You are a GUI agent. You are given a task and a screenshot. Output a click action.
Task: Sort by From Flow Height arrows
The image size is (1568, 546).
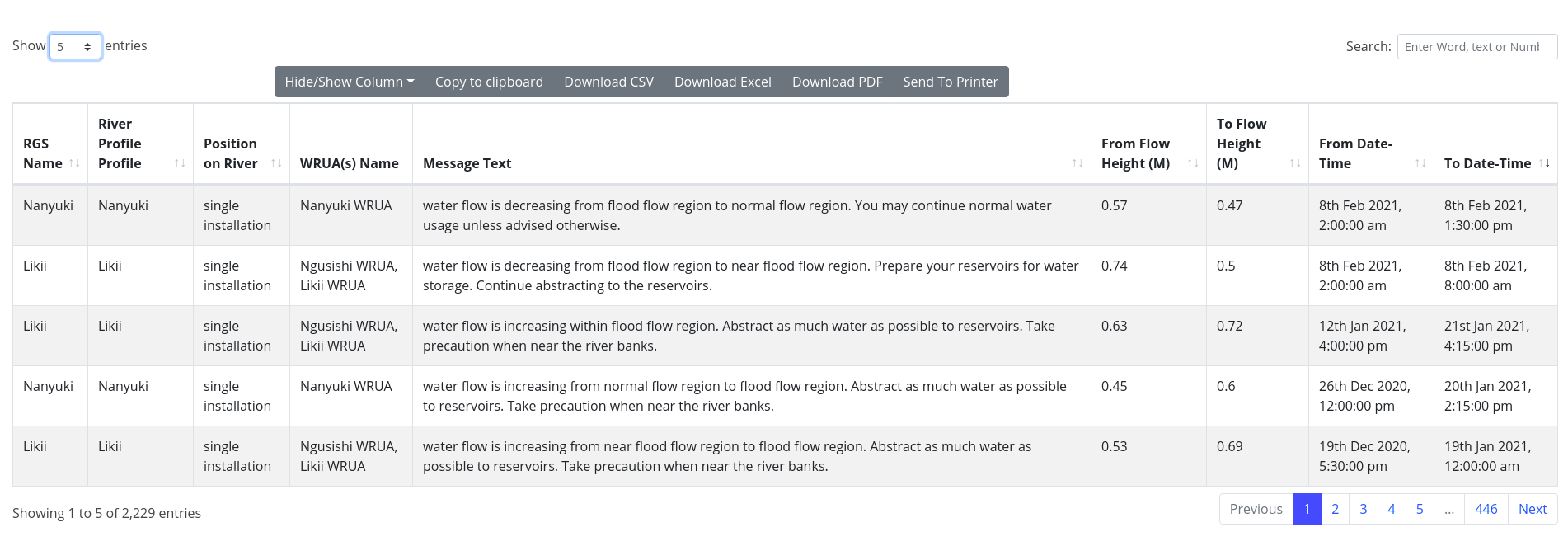click(1193, 163)
